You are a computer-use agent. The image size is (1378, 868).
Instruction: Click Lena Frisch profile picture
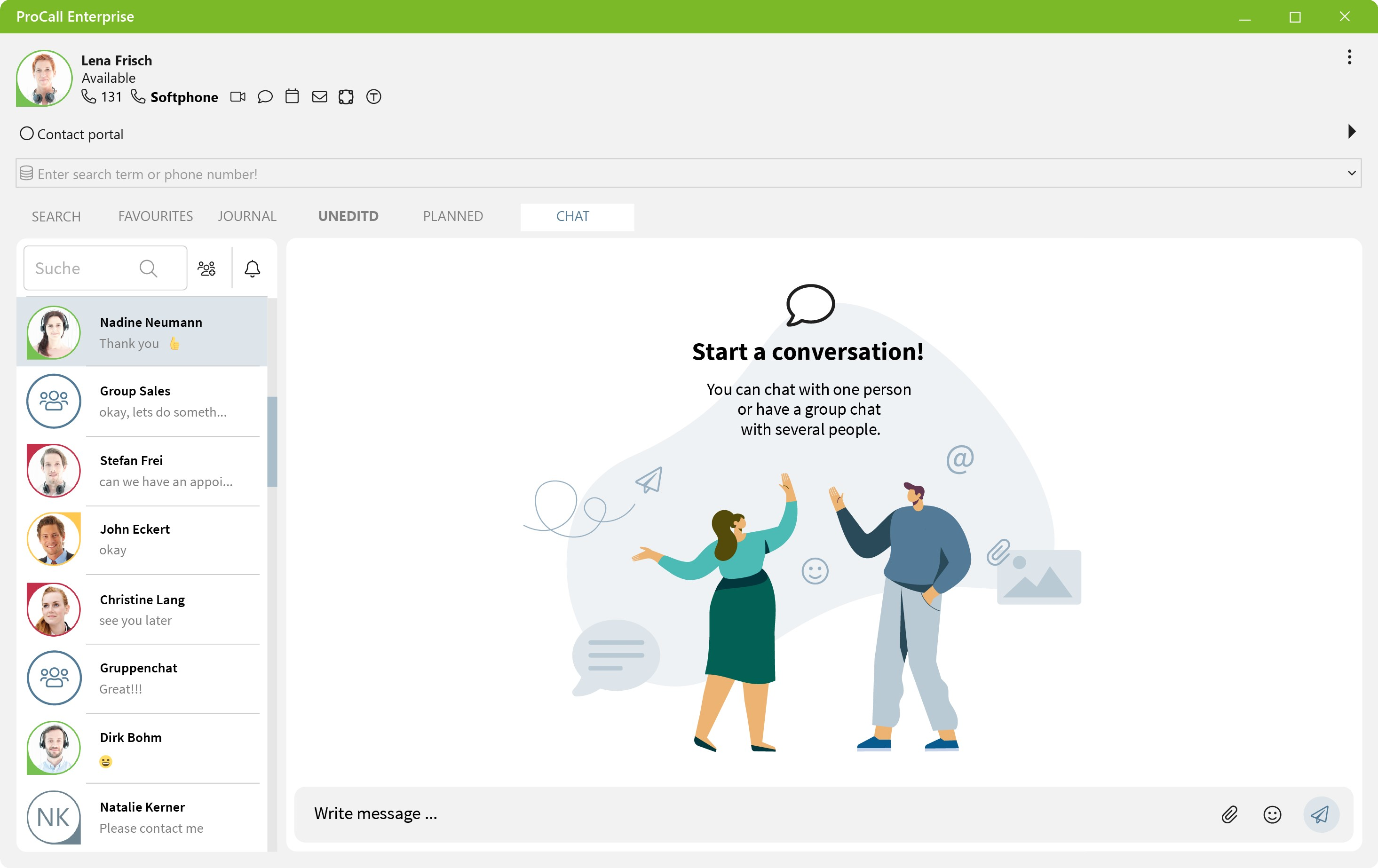click(43, 79)
